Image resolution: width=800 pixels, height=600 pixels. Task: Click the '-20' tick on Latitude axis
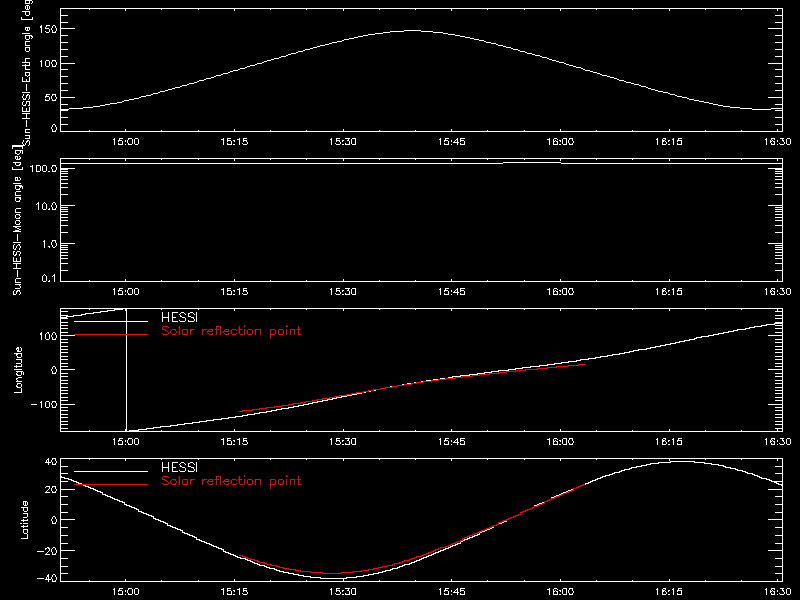pos(47,551)
